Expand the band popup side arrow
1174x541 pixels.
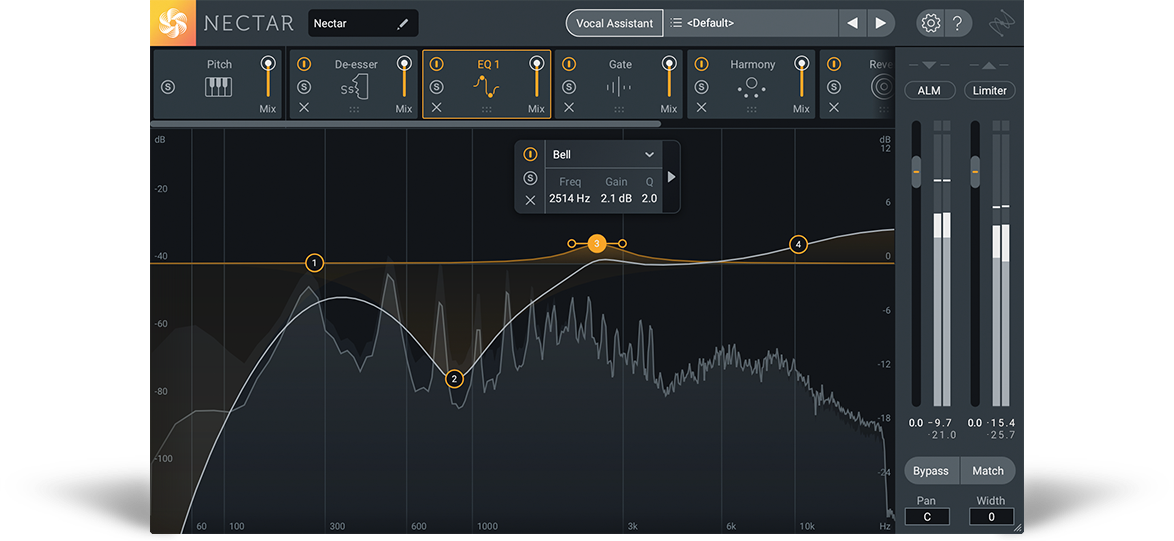pos(672,177)
